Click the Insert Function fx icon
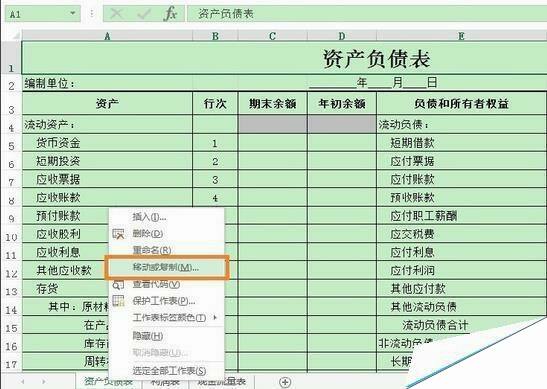This screenshot has width=547, height=389. click(x=171, y=14)
